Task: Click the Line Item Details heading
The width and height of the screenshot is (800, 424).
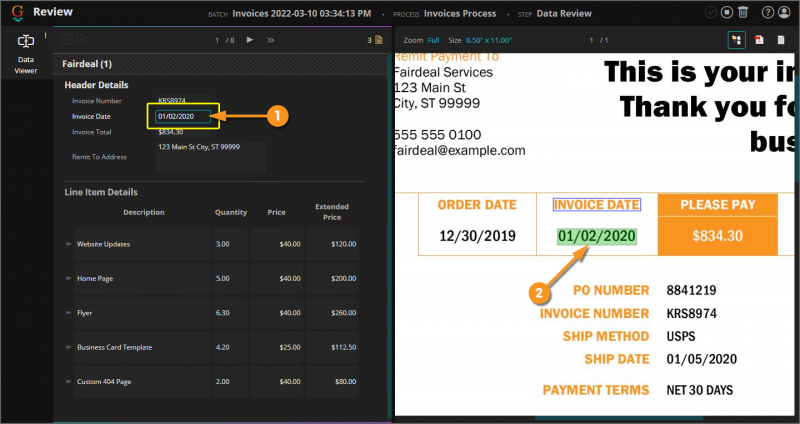Action: (x=101, y=192)
